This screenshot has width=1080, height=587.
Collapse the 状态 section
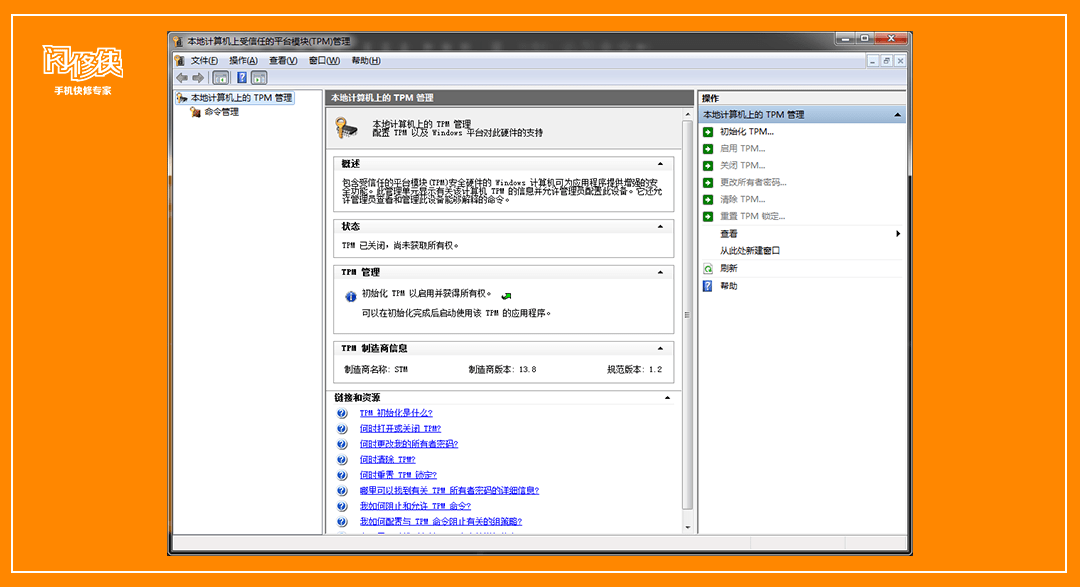660,227
